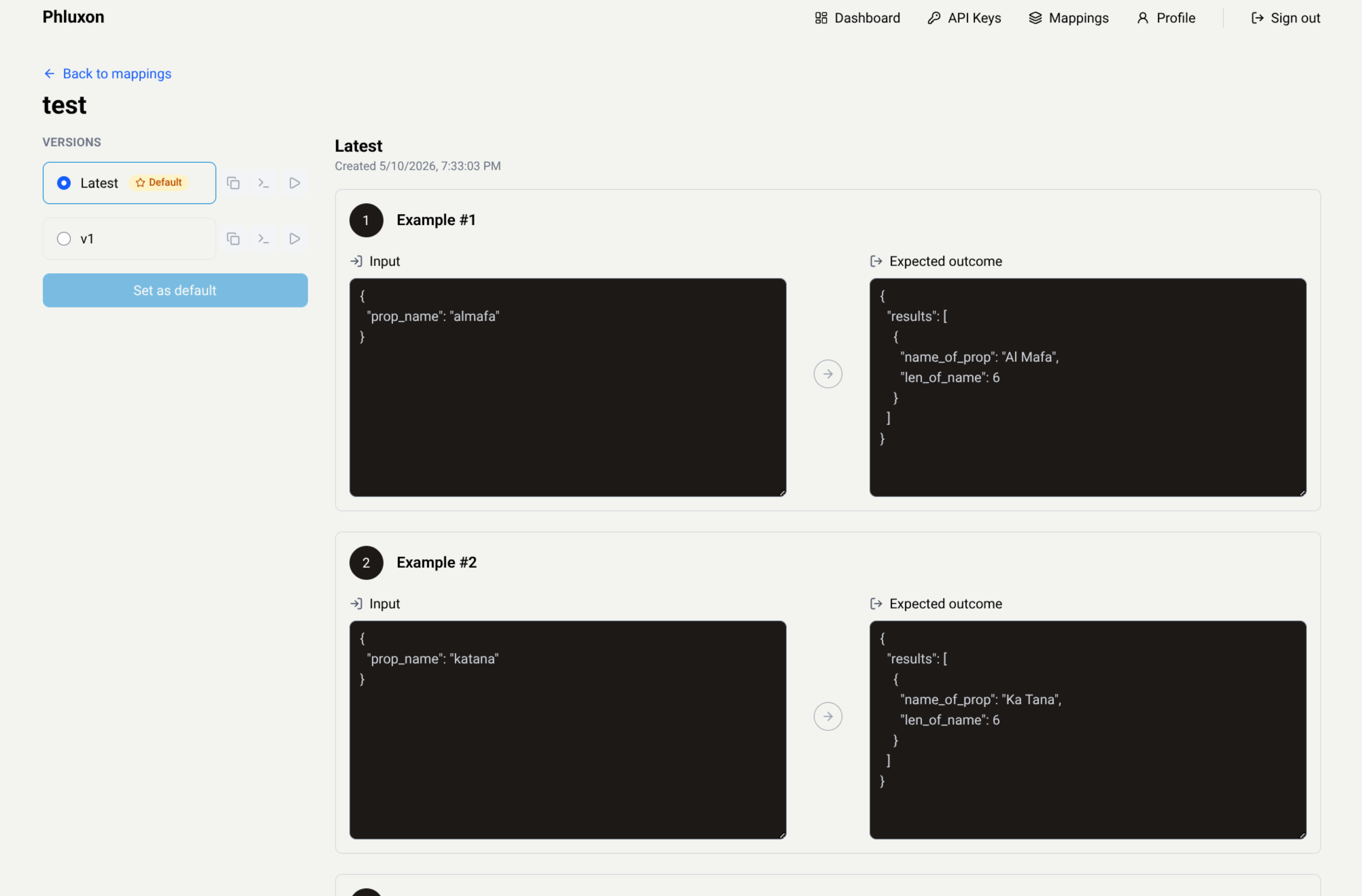The image size is (1362, 896).
Task: Click the Dashboard grid icon
Action: [x=821, y=18]
